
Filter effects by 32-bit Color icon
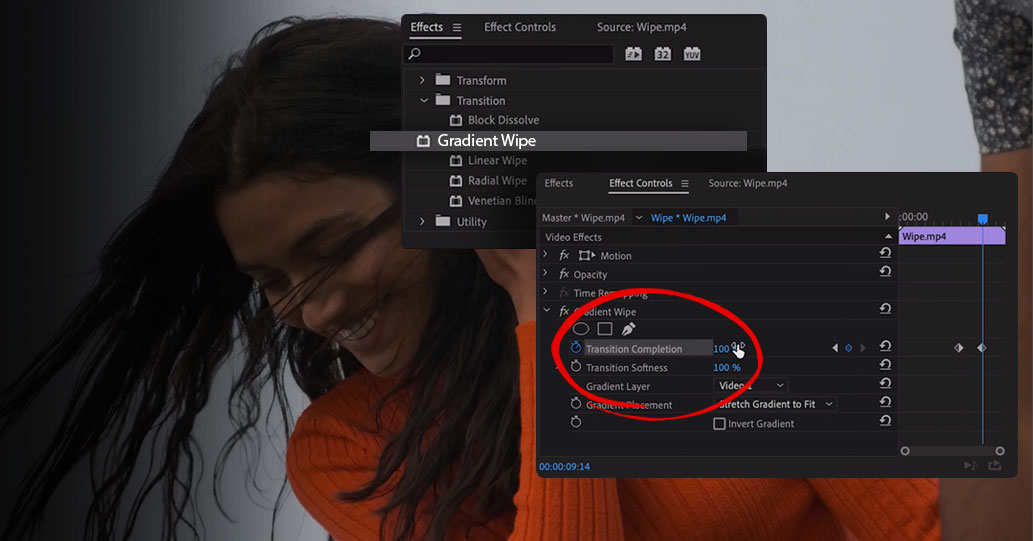662,54
